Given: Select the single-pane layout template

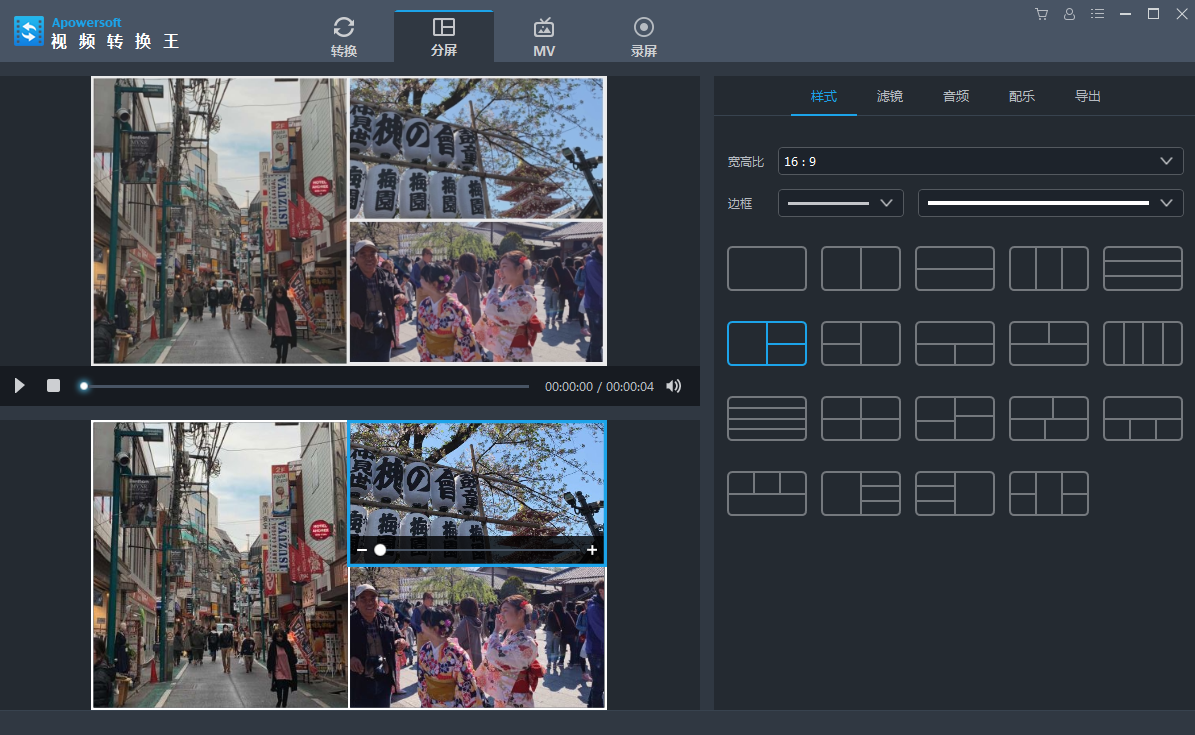Looking at the screenshot, I should pyautogui.click(x=766, y=268).
